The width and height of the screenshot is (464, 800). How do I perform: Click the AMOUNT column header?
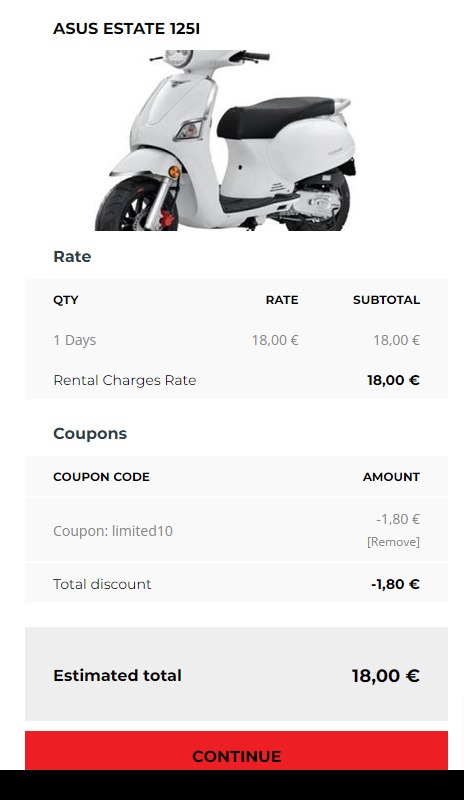[391, 477]
